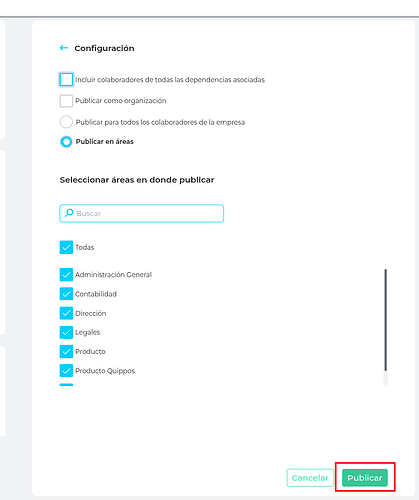Toggle Producto Quippos checkbox
419x500 pixels.
[x=66, y=371]
